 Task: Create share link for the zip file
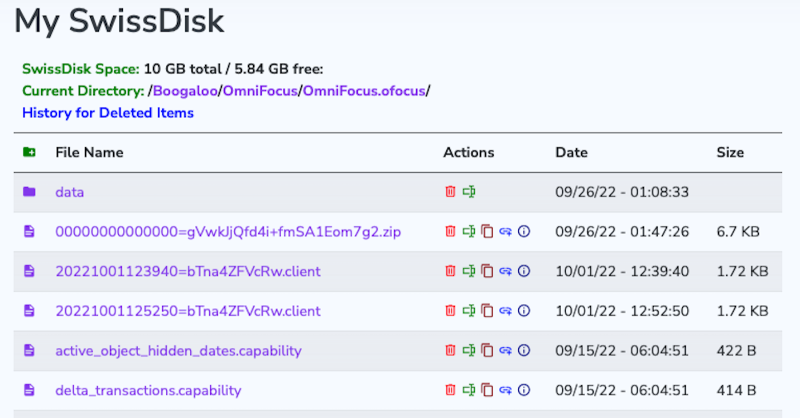(505, 232)
